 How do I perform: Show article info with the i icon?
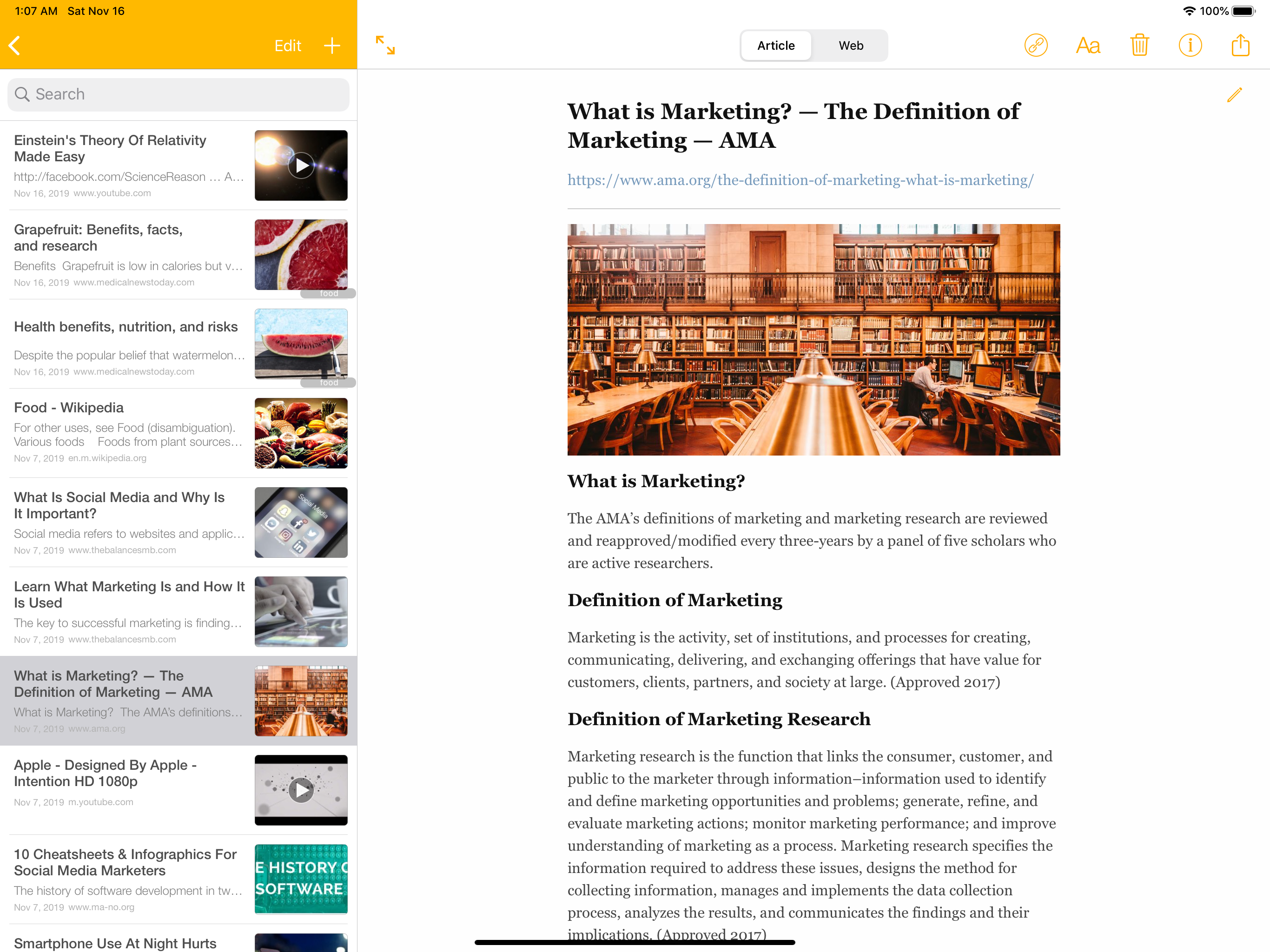1190,46
